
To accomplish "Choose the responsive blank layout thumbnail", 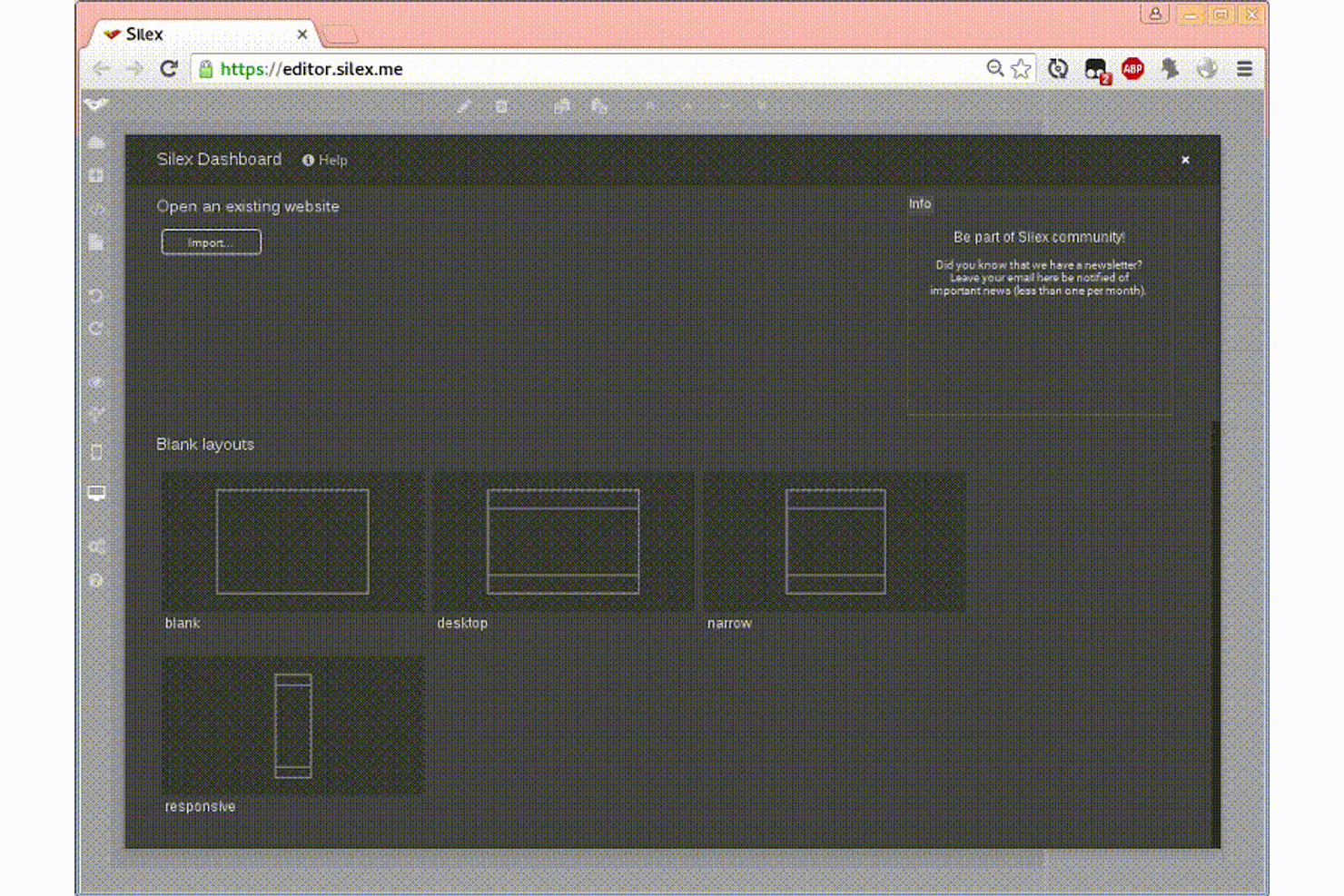I will [292, 724].
